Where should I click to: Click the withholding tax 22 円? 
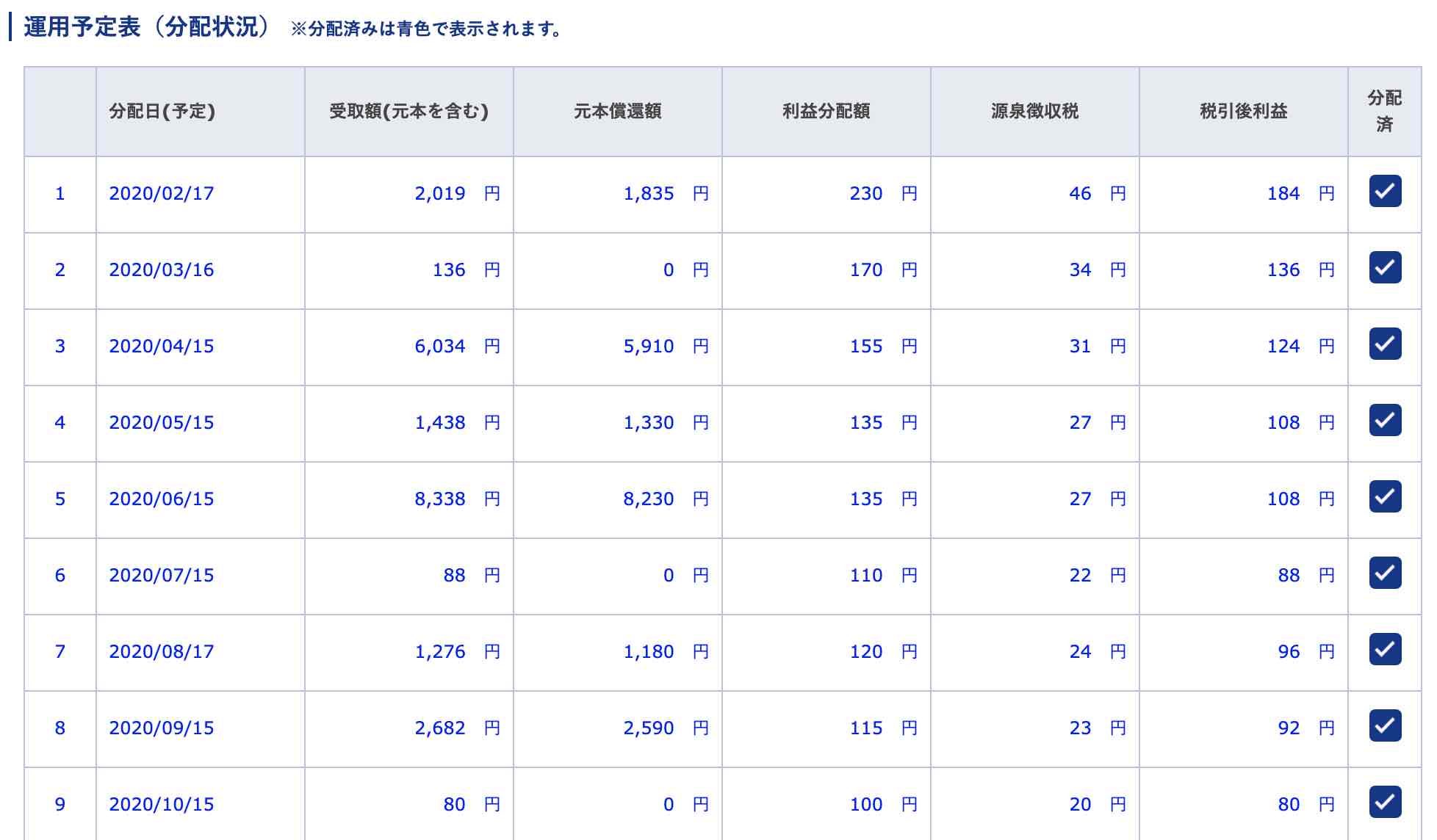point(1098,575)
